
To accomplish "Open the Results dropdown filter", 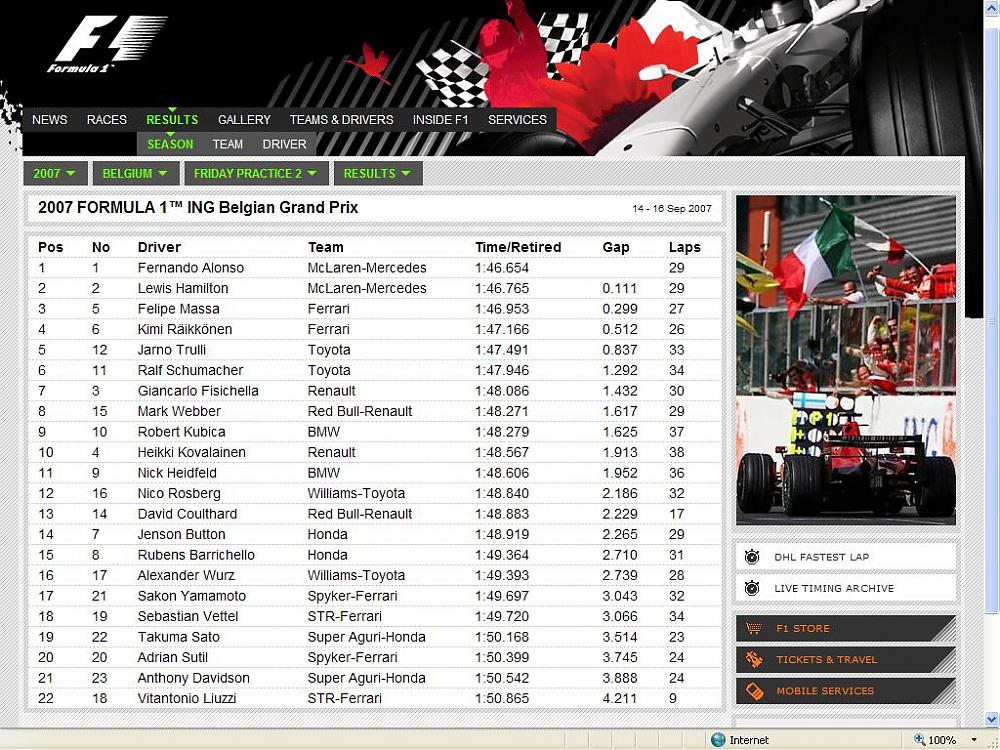I will [378, 173].
